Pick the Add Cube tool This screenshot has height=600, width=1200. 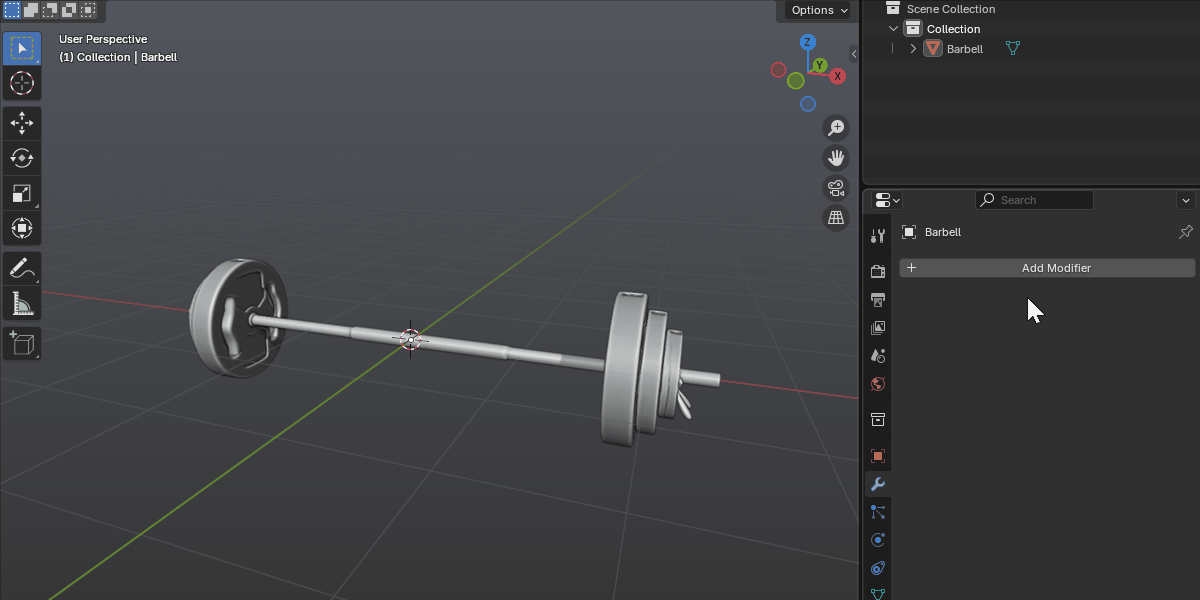coord(21,343)
